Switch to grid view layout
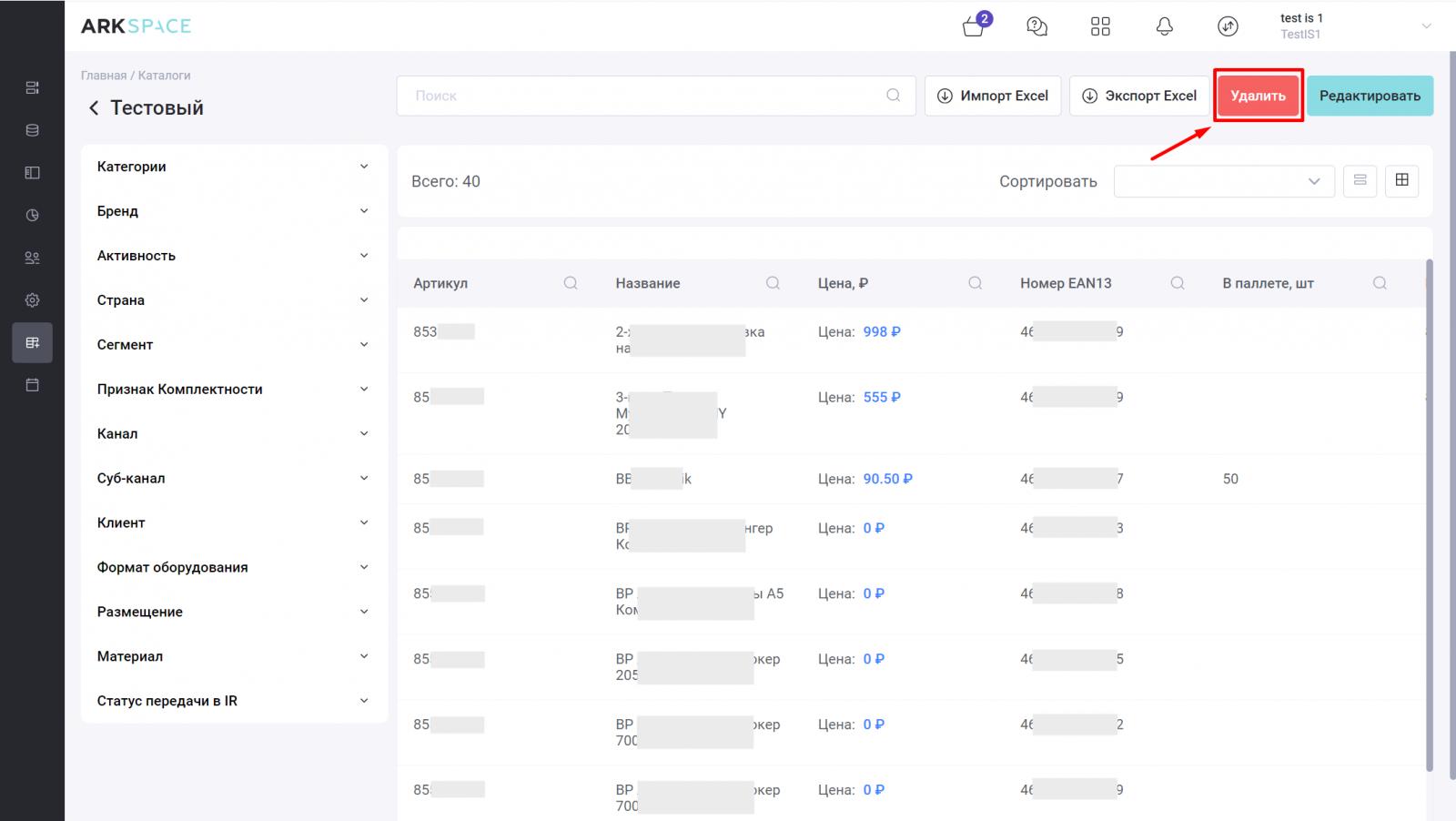Image resolution: width=1456 pixels, height=821 pixels. click(1401, 180)
